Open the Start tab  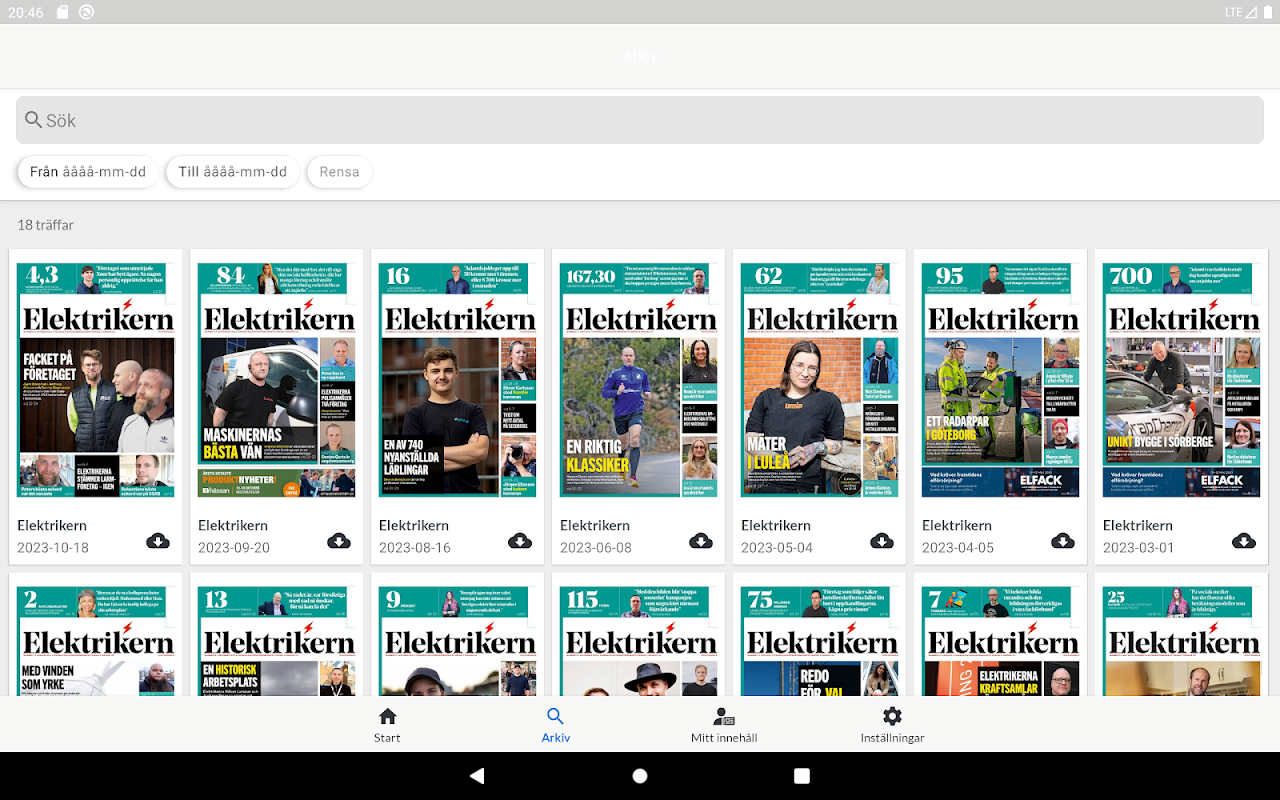(x=387, y=726)
